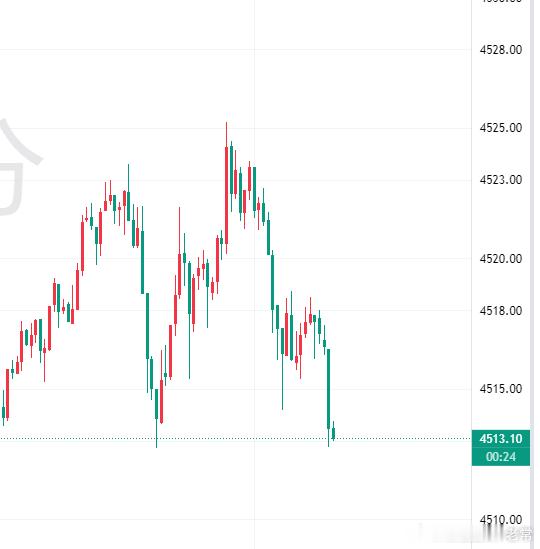The width and height of the screenshot is (540, 549).
Task: Click the vertical session separator line
Action: [254, 274]
